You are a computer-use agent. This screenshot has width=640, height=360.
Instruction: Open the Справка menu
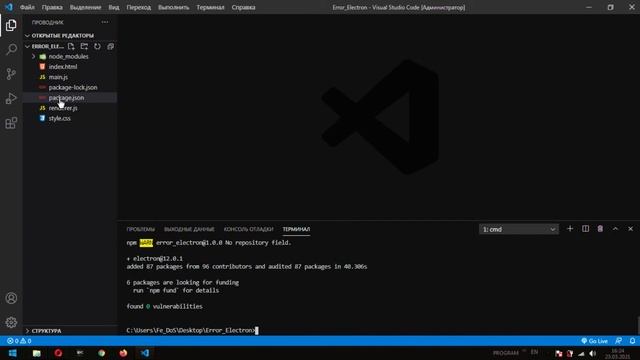click(244, 7)
